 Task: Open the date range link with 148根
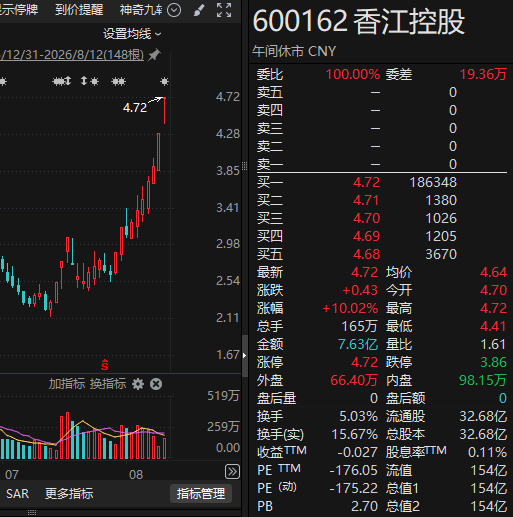pyautogui.click(x=72, y=55)
